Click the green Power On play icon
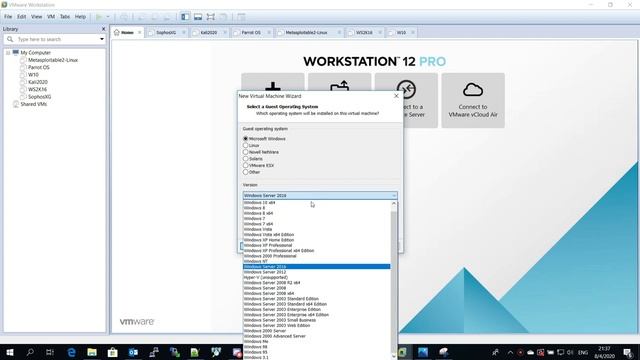The height and width of the screenshot is (360, 640). [99, 17]
